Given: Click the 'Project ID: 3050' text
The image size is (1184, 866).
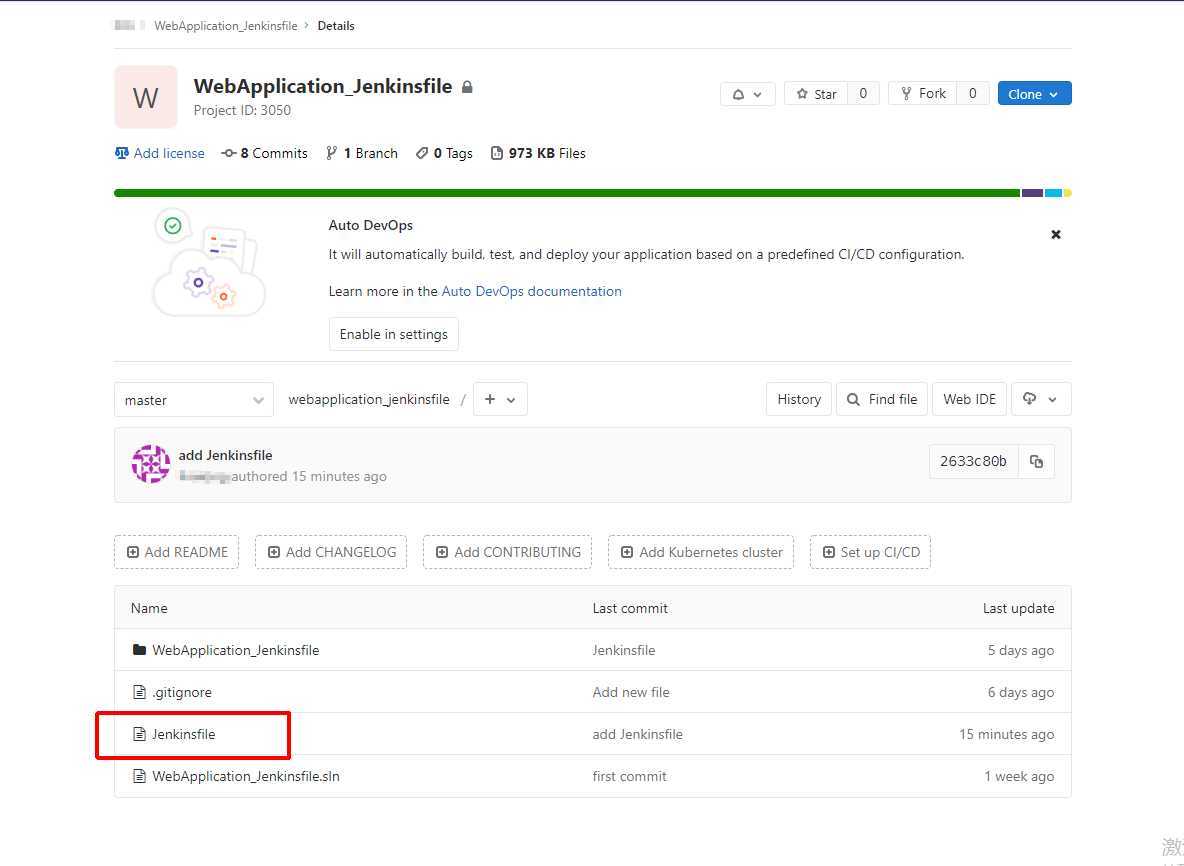Looking at the screenshot, I should [242, 110].
